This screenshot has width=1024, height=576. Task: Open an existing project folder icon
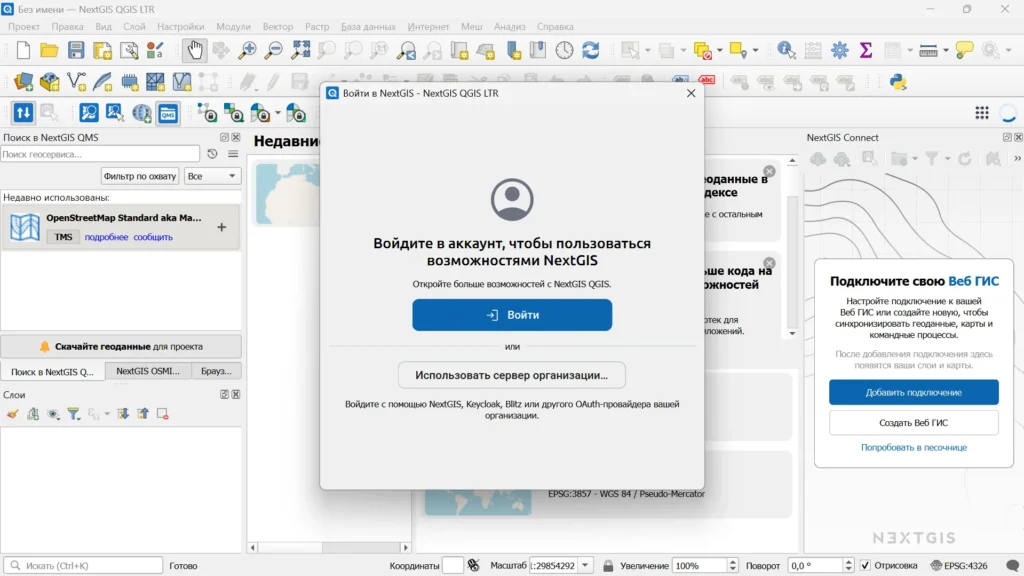pyautogui.click(x=50, y=50)
